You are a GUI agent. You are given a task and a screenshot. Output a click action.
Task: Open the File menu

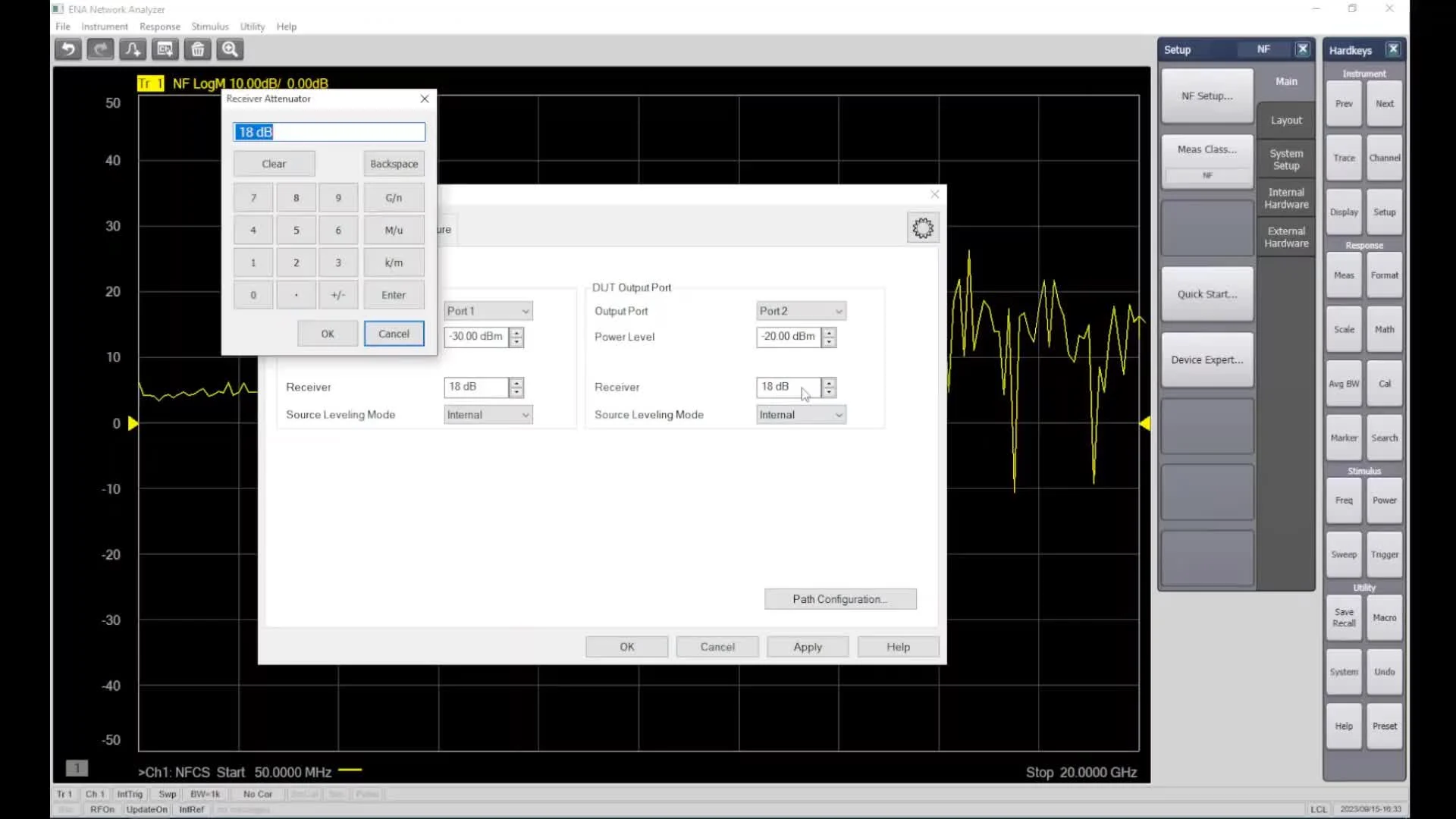point(63,27)
